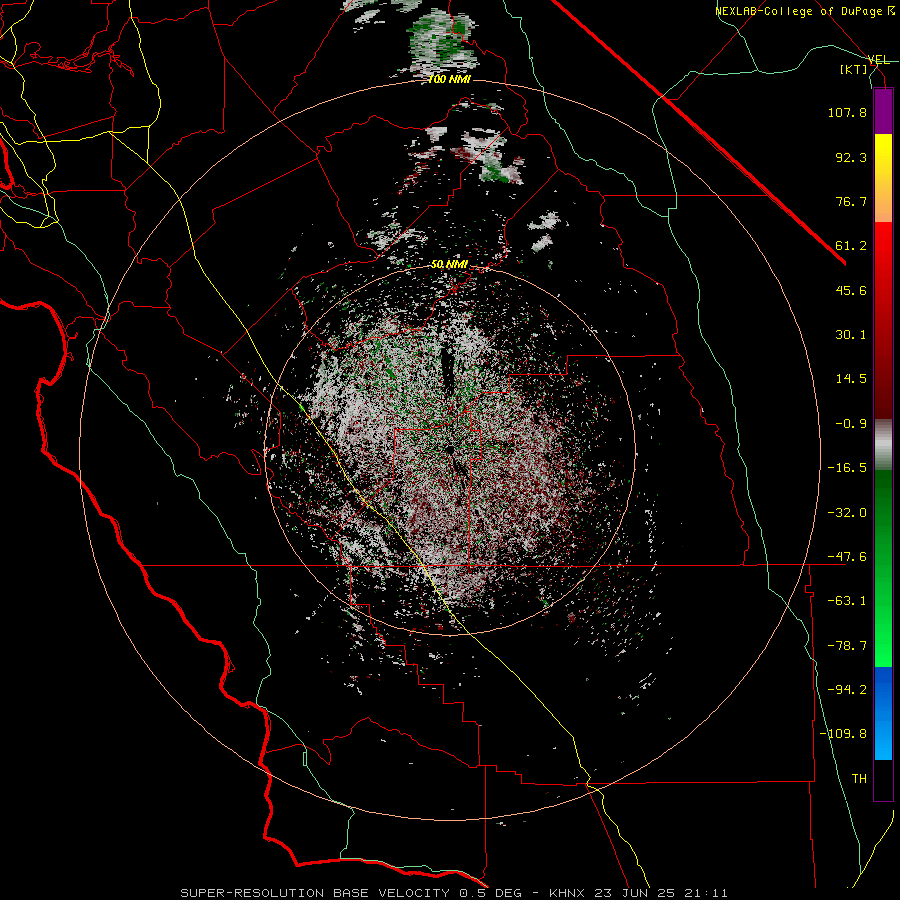The width and height of the screenshot is (900, 900).
Task: Click the VEL legend title
Action: (x=879, y=60)
